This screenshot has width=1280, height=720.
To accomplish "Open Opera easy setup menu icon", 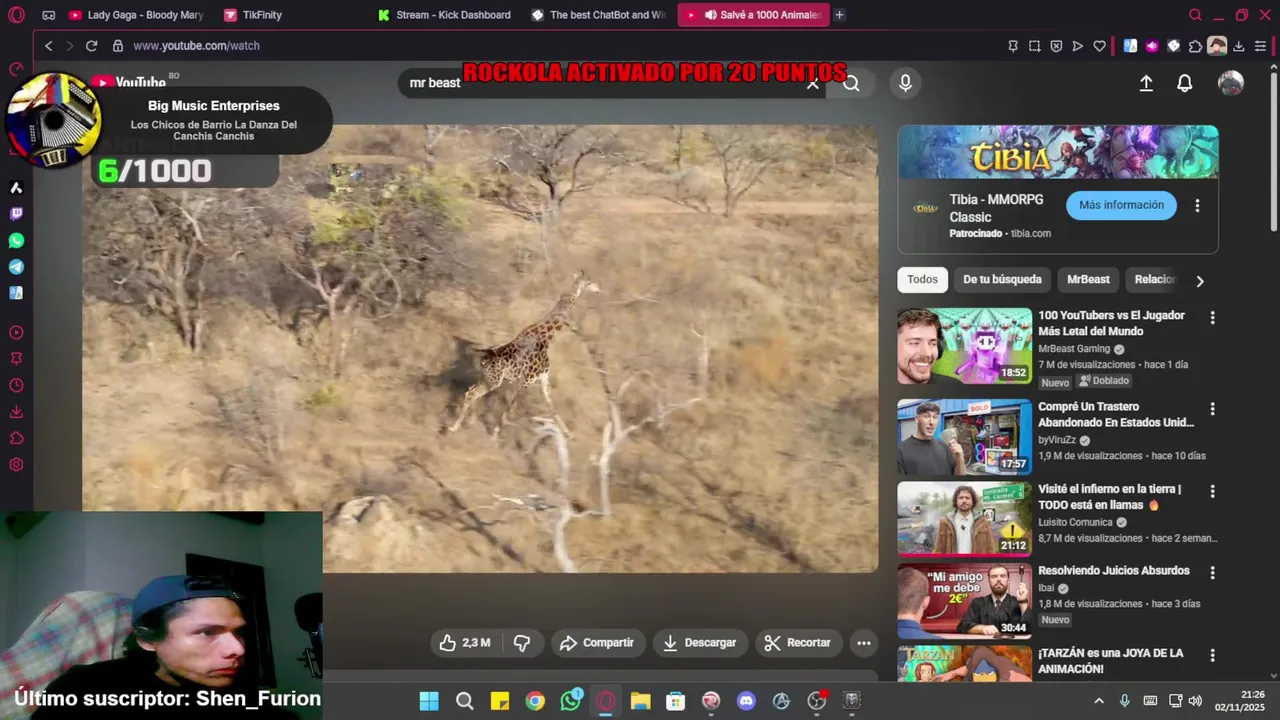I will coord(1260,46).
